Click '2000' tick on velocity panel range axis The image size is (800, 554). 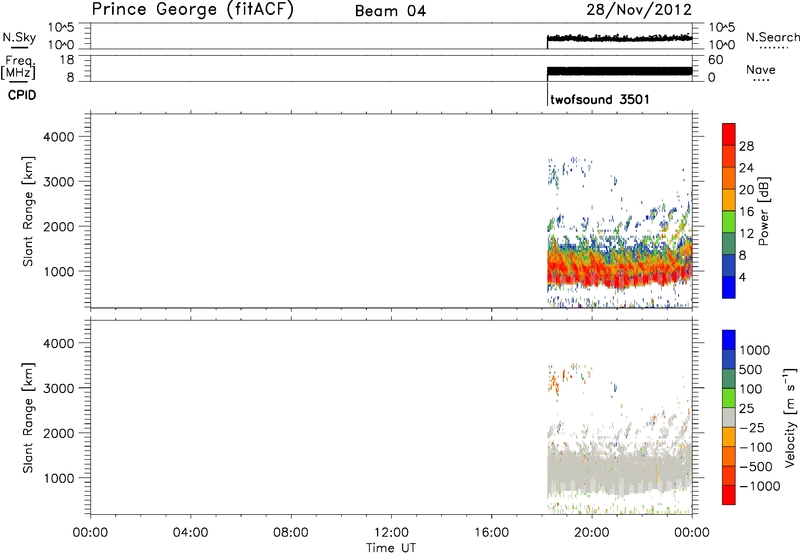[x=59, y=433]
